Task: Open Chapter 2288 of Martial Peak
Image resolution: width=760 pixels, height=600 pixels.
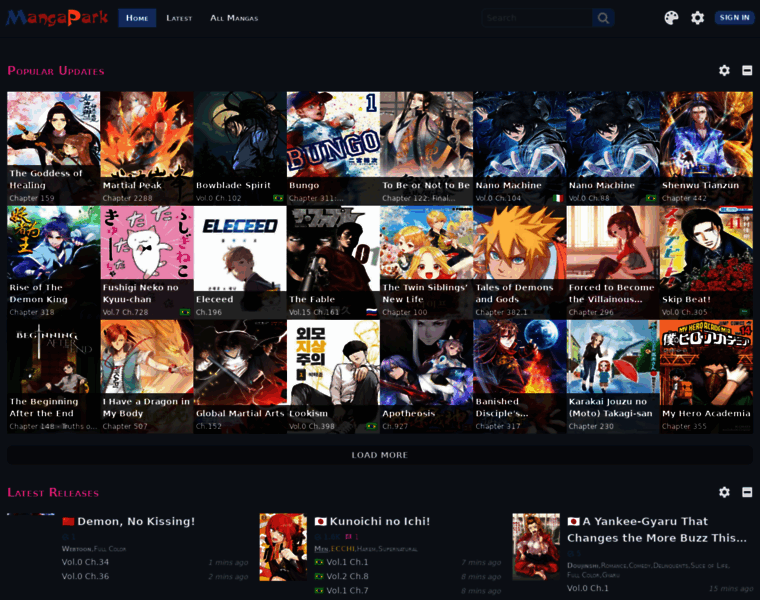Action: tap(127, 198)
